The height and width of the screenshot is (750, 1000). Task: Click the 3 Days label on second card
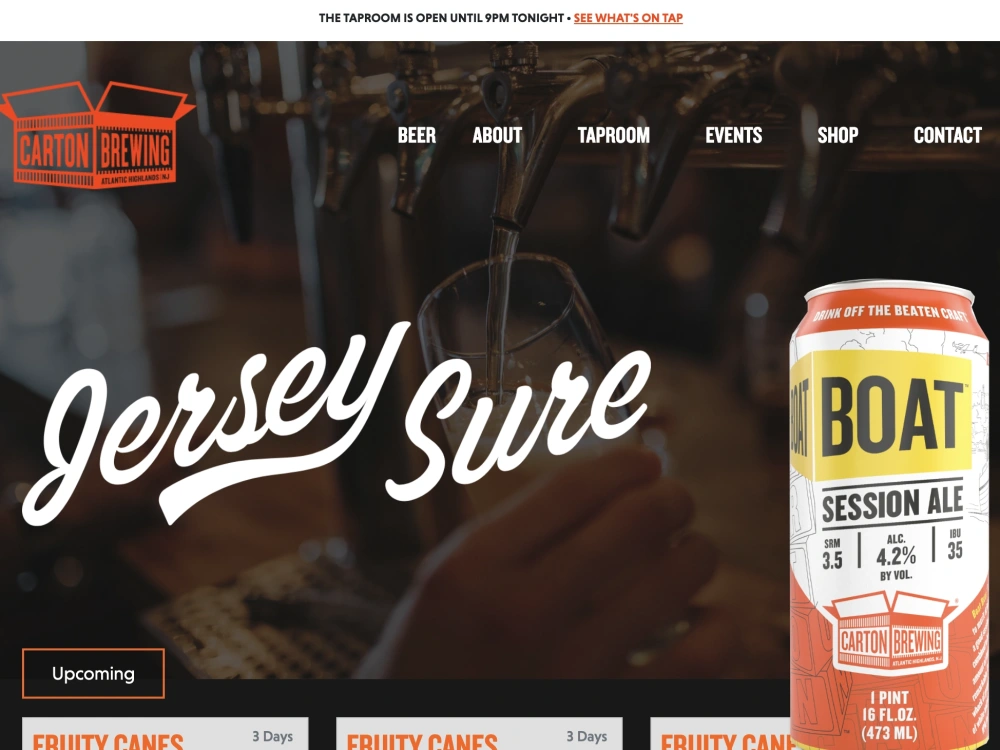[x=587, y=736]
